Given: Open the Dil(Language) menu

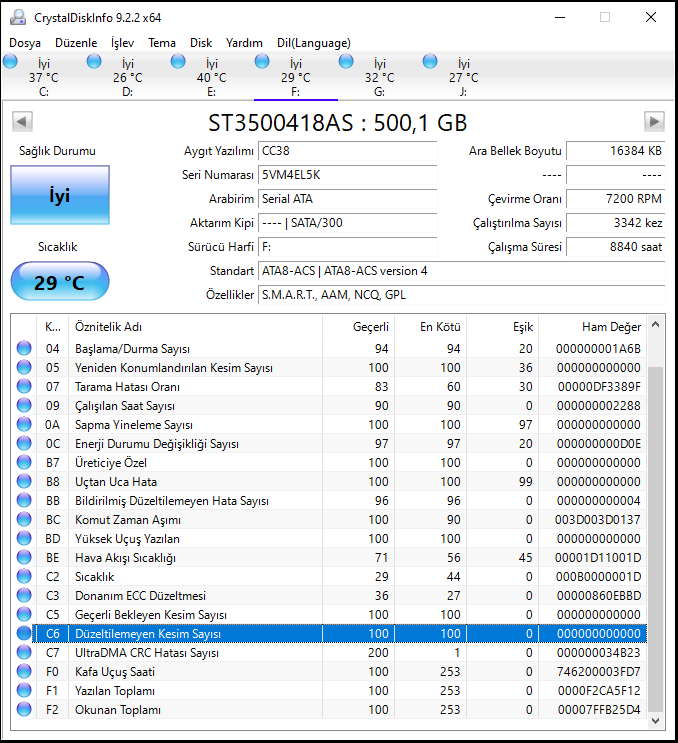Looking at the screenshot, I should click(313, 43).
